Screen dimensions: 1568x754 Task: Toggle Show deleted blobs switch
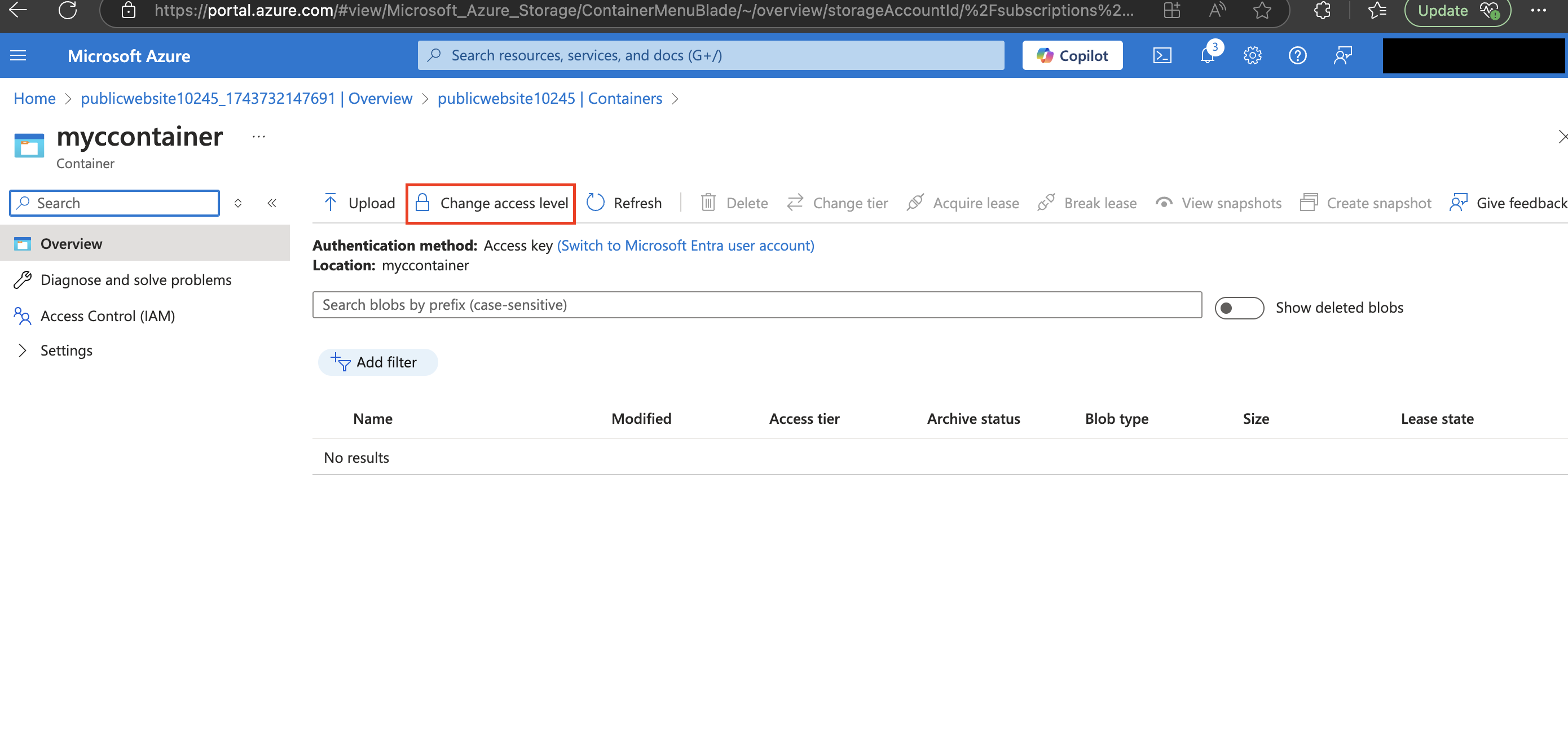tap(1239, 308)
